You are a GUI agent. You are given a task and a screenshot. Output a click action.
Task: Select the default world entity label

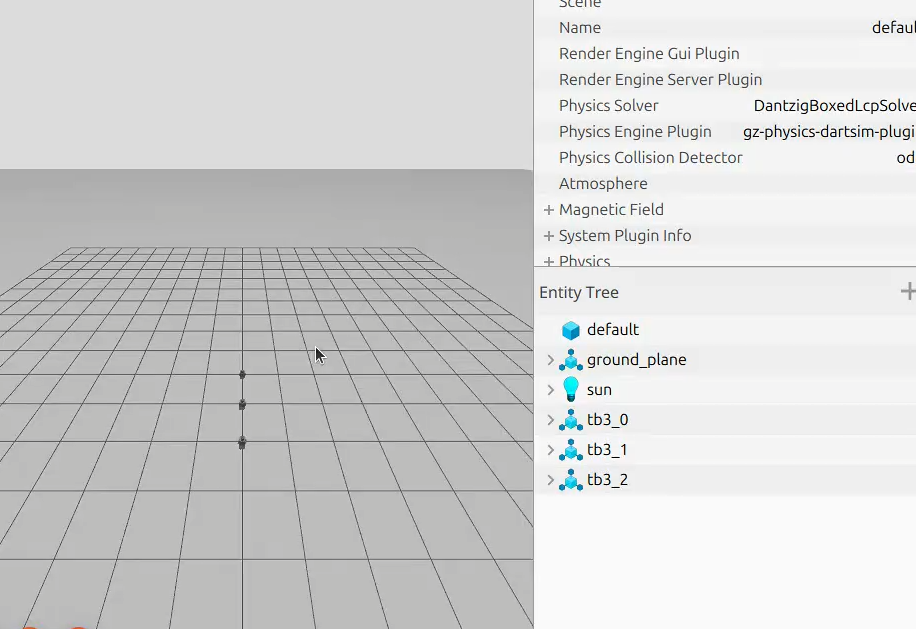pyautogui.click(x=613, y=329)
